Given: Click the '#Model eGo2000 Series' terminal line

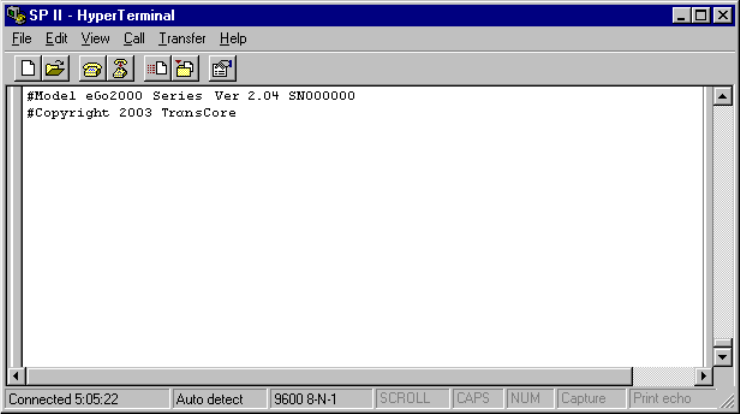Looking at the screenshot, I should (x=191, y=96).
